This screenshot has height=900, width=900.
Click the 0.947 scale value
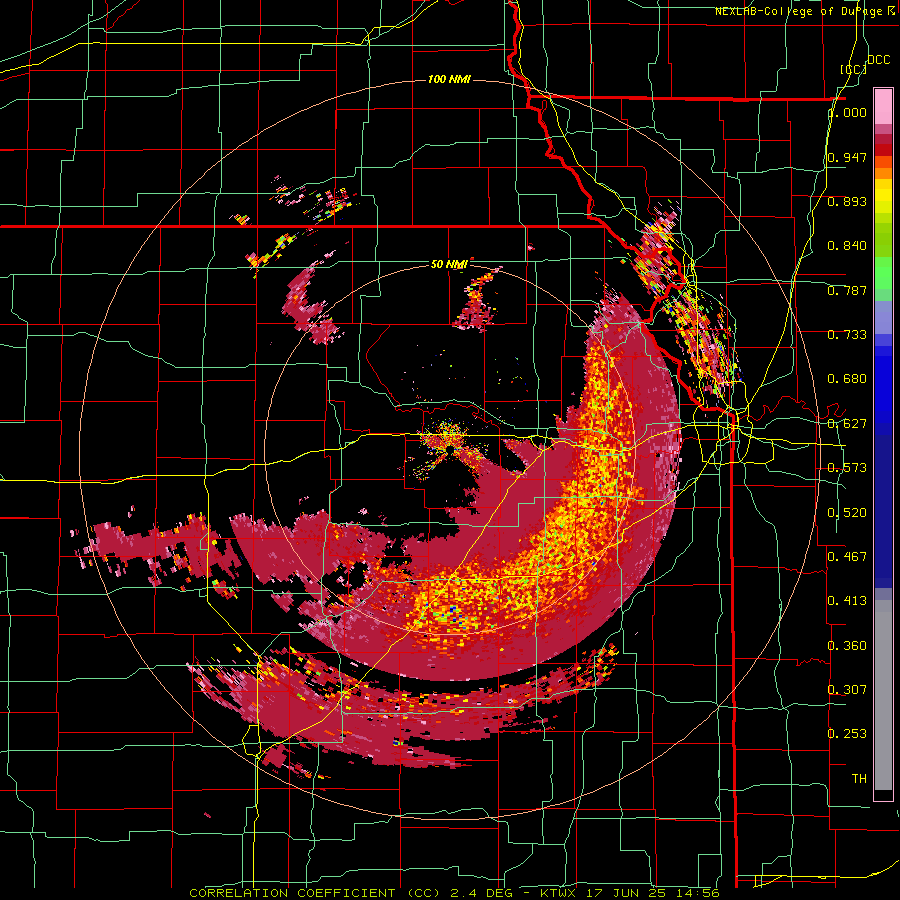pyautogui.click(x=847, y=157)
